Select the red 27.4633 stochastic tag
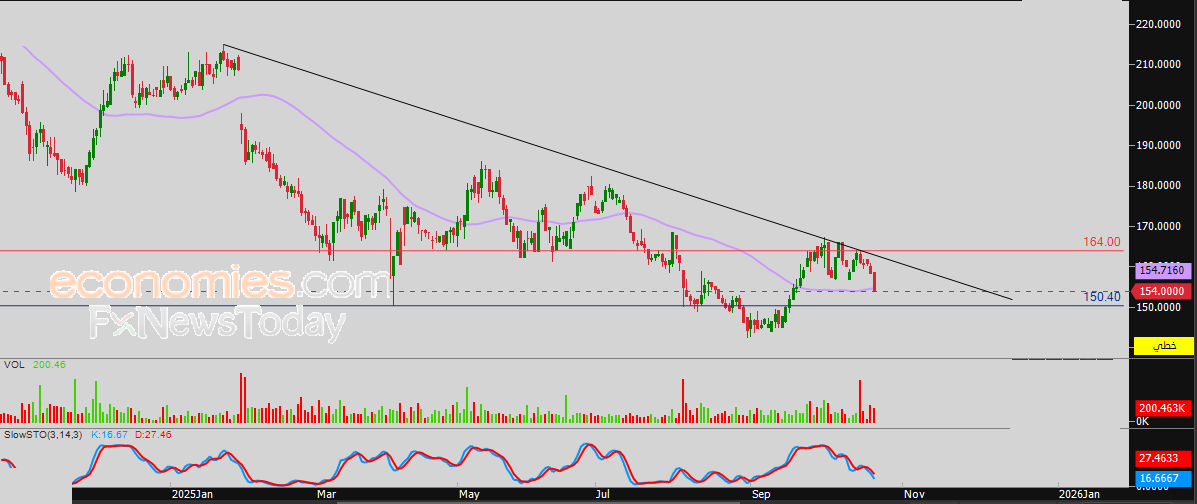The height and width of the screenshot is (504, 1197). tap(1165, 460)
